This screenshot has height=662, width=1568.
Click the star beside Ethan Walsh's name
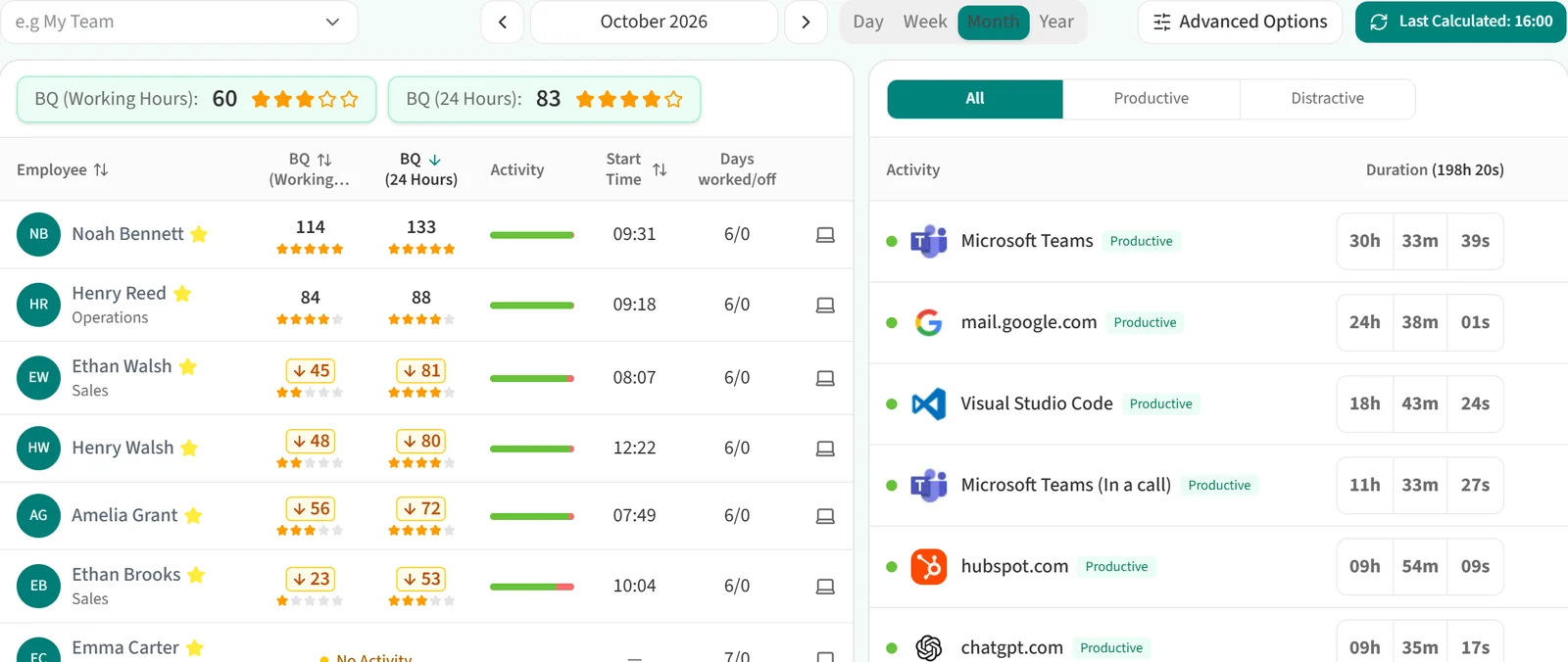tap(188, 366)
